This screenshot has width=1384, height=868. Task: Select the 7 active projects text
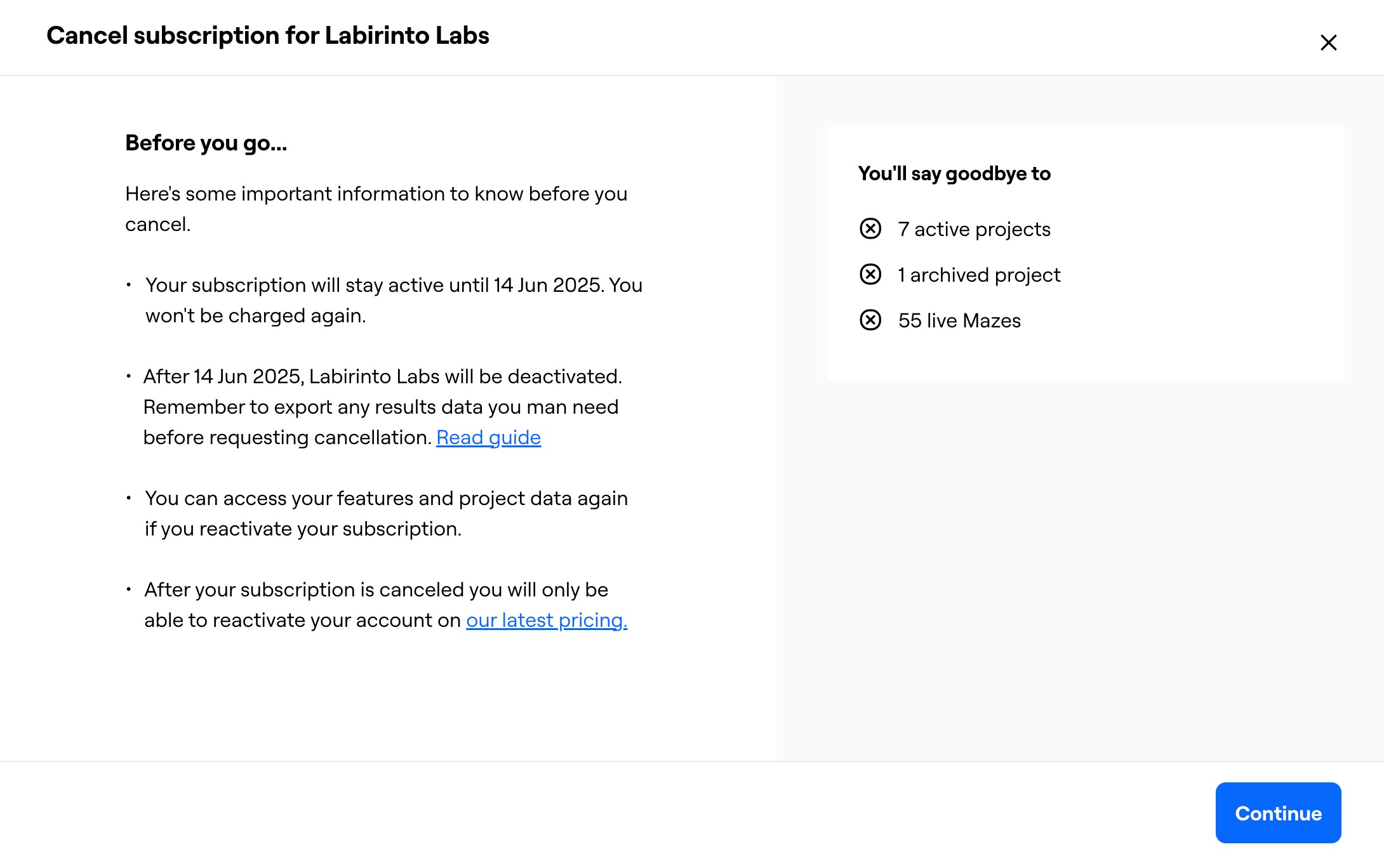click(x=974, y=229)
